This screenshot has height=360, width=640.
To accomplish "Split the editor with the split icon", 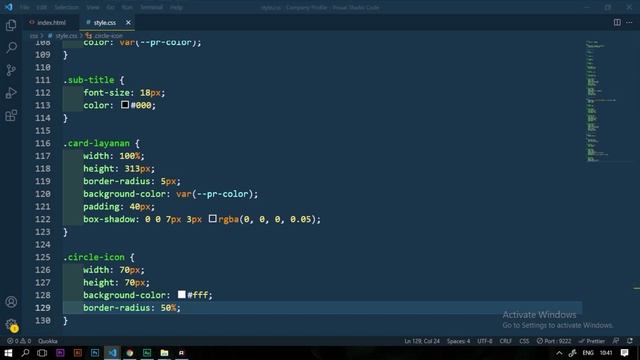I will (x=617, y=22).
